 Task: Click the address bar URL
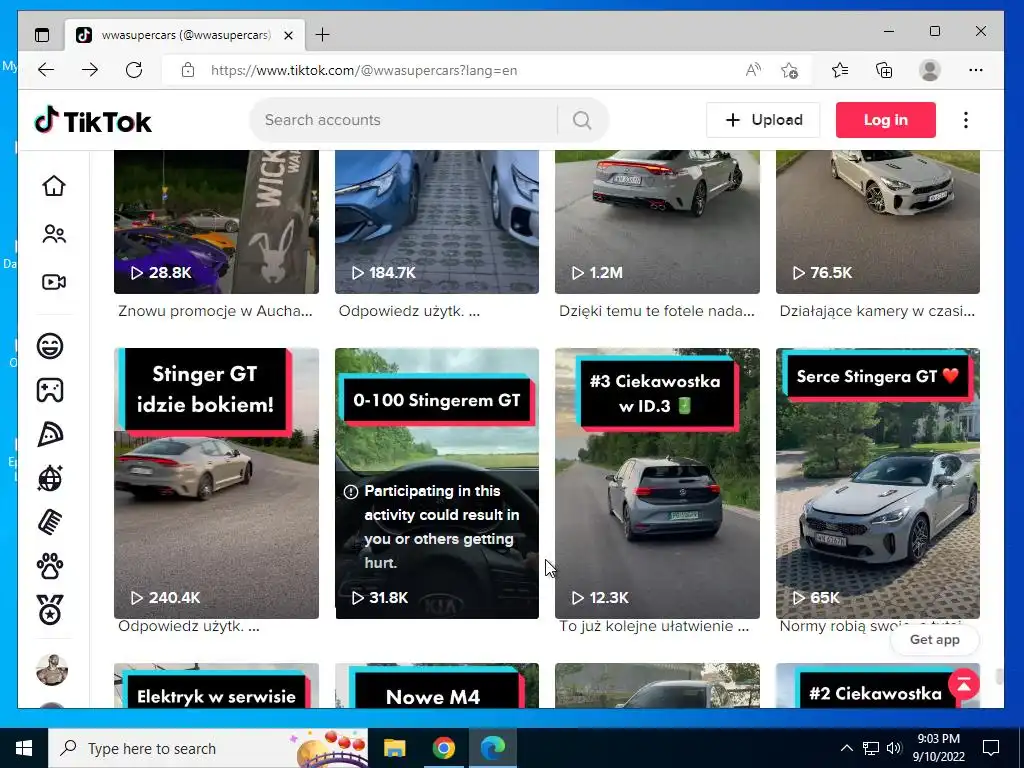point(364,71)
